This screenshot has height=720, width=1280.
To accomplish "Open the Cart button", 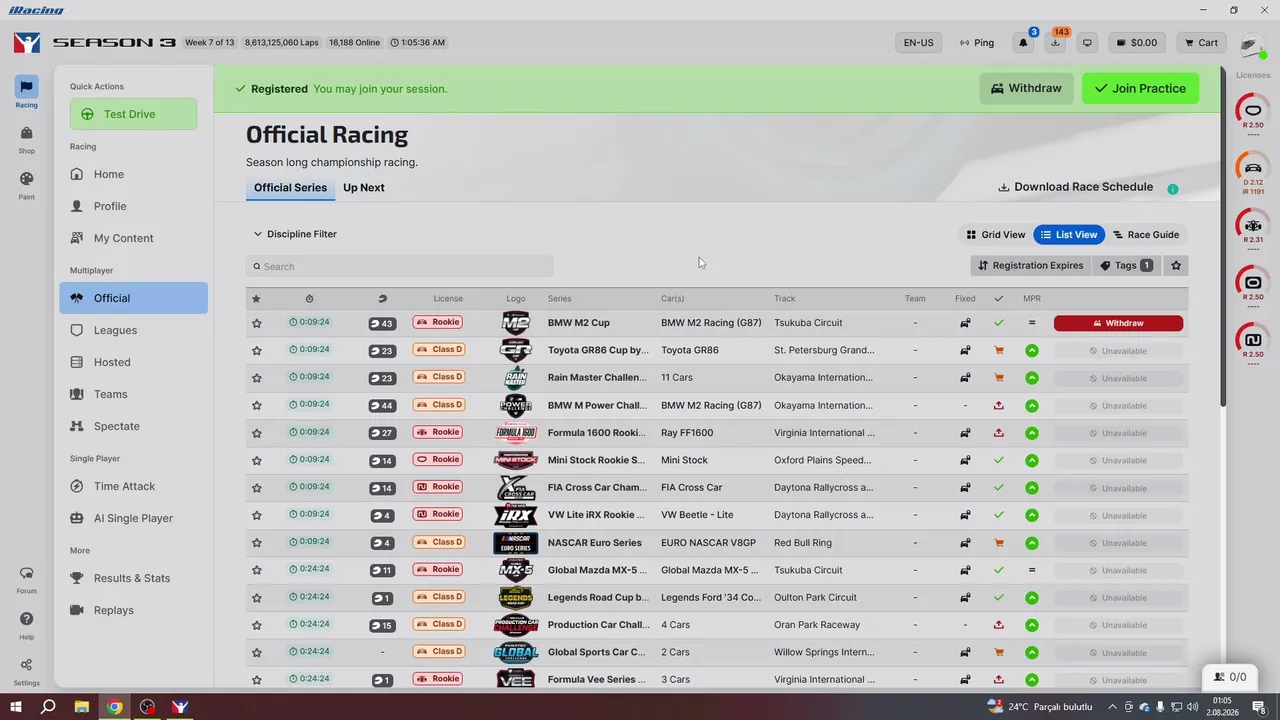I will point(1201,43).
